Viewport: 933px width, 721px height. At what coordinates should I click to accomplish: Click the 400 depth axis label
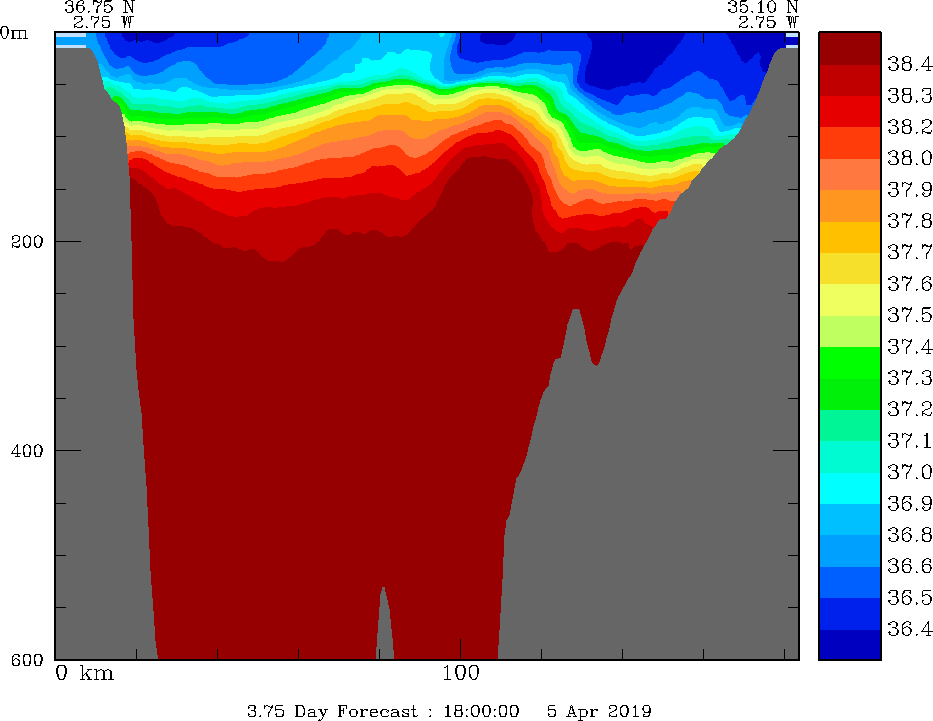(x=27, y=451)
